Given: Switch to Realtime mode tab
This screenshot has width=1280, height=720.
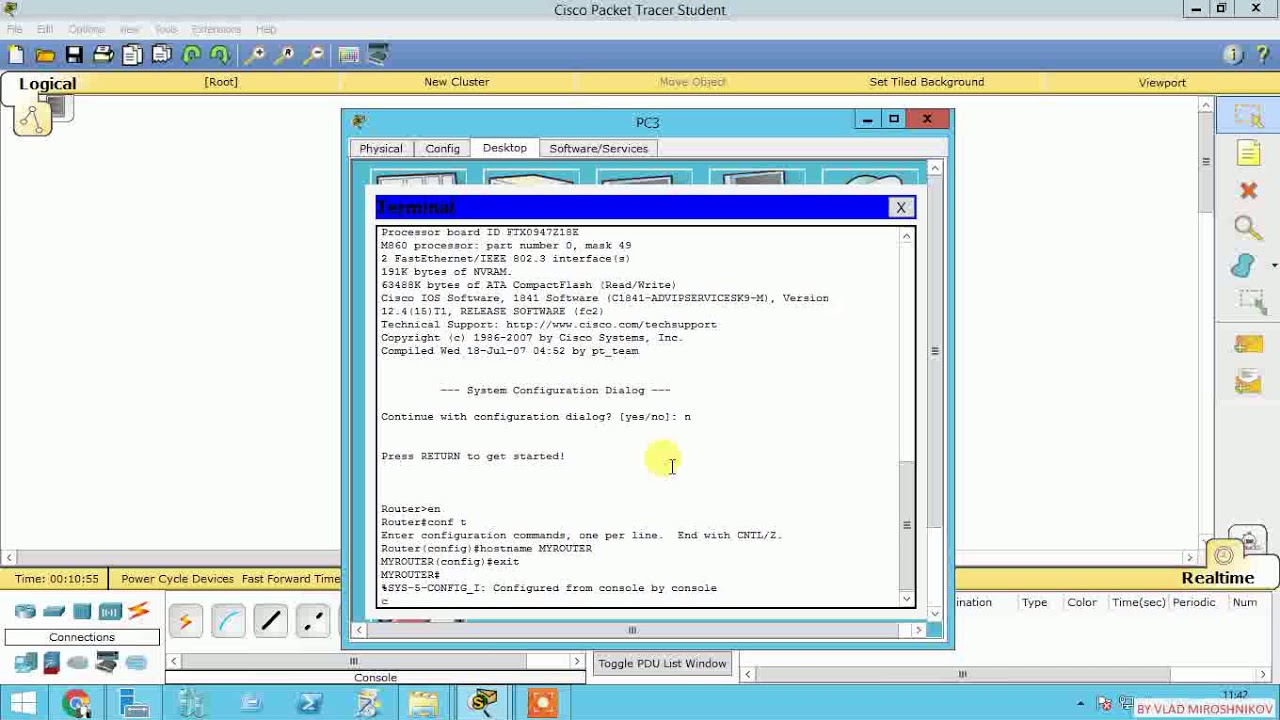Looking at the screenshot, I should pos(1217,578).
